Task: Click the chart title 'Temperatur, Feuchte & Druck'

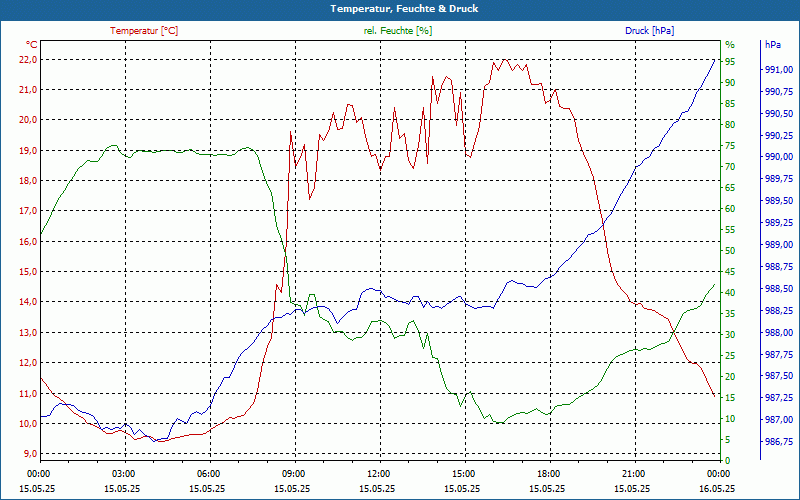Action: (404, 9)
